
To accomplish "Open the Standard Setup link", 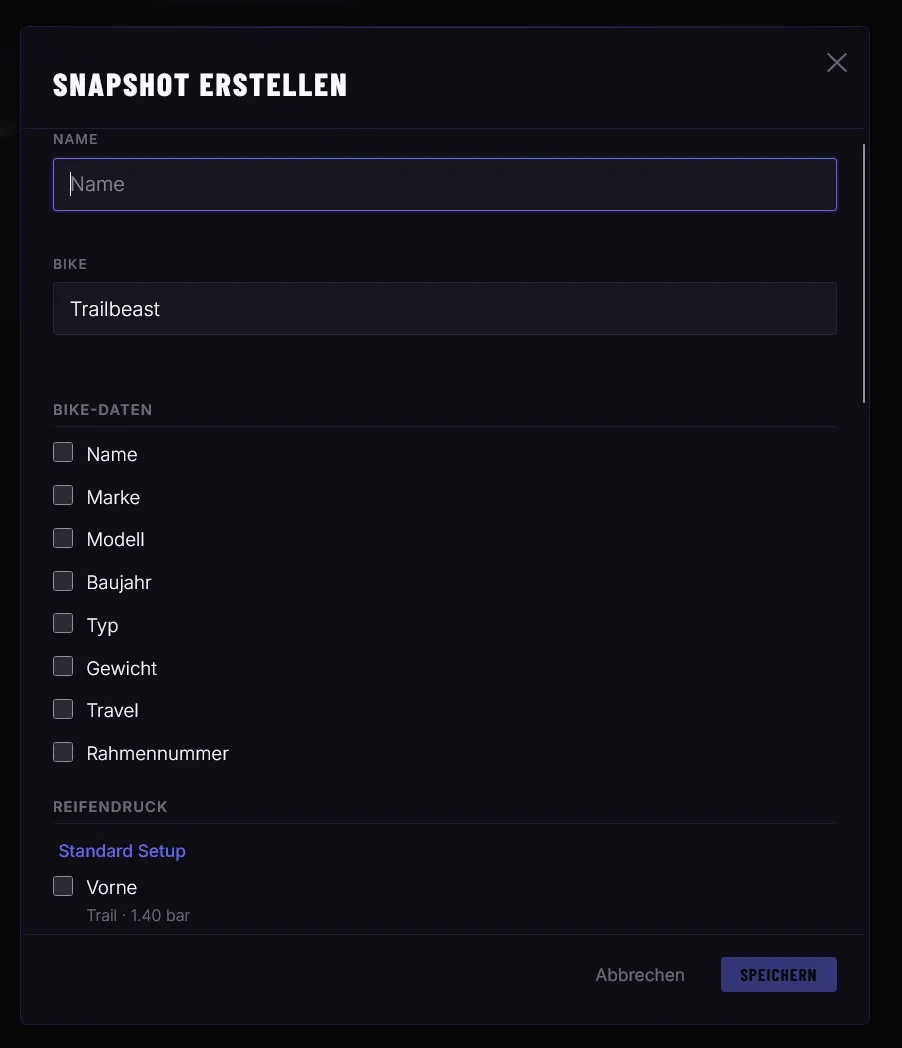I will coord(122,851).
